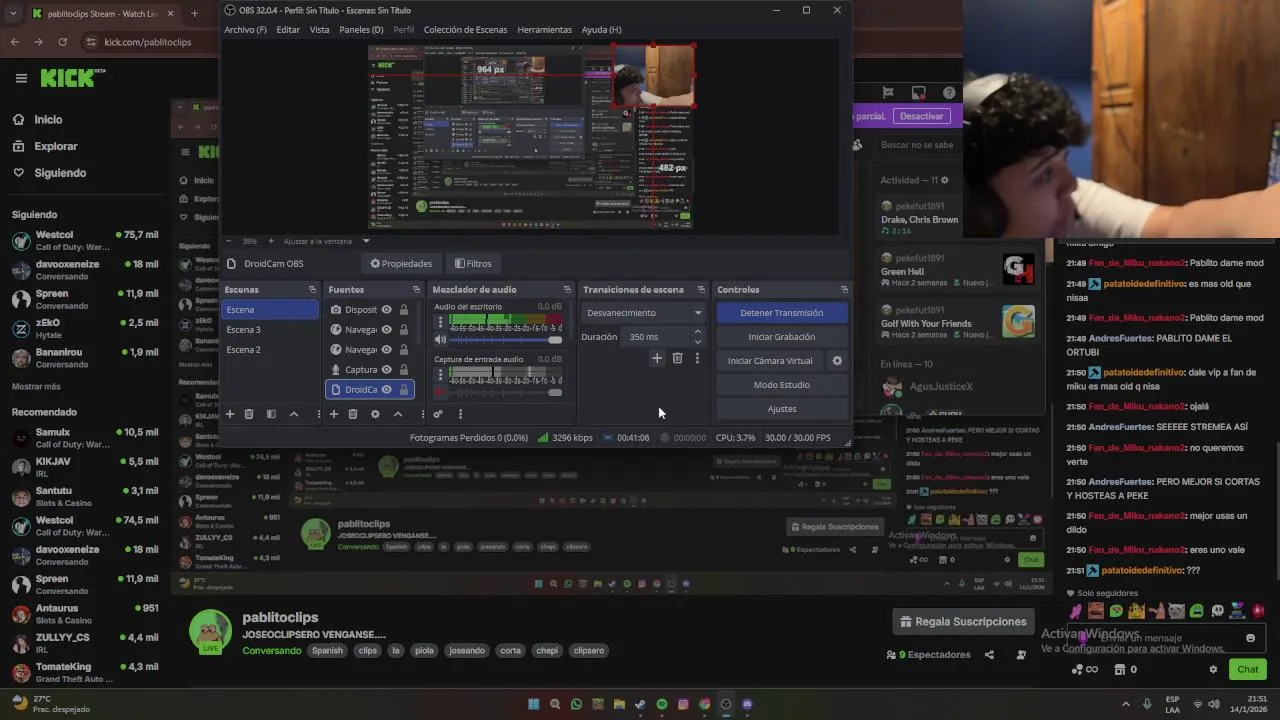Undock the Fuentes panel
1280x720 pixels.
(x=416, y=290)
